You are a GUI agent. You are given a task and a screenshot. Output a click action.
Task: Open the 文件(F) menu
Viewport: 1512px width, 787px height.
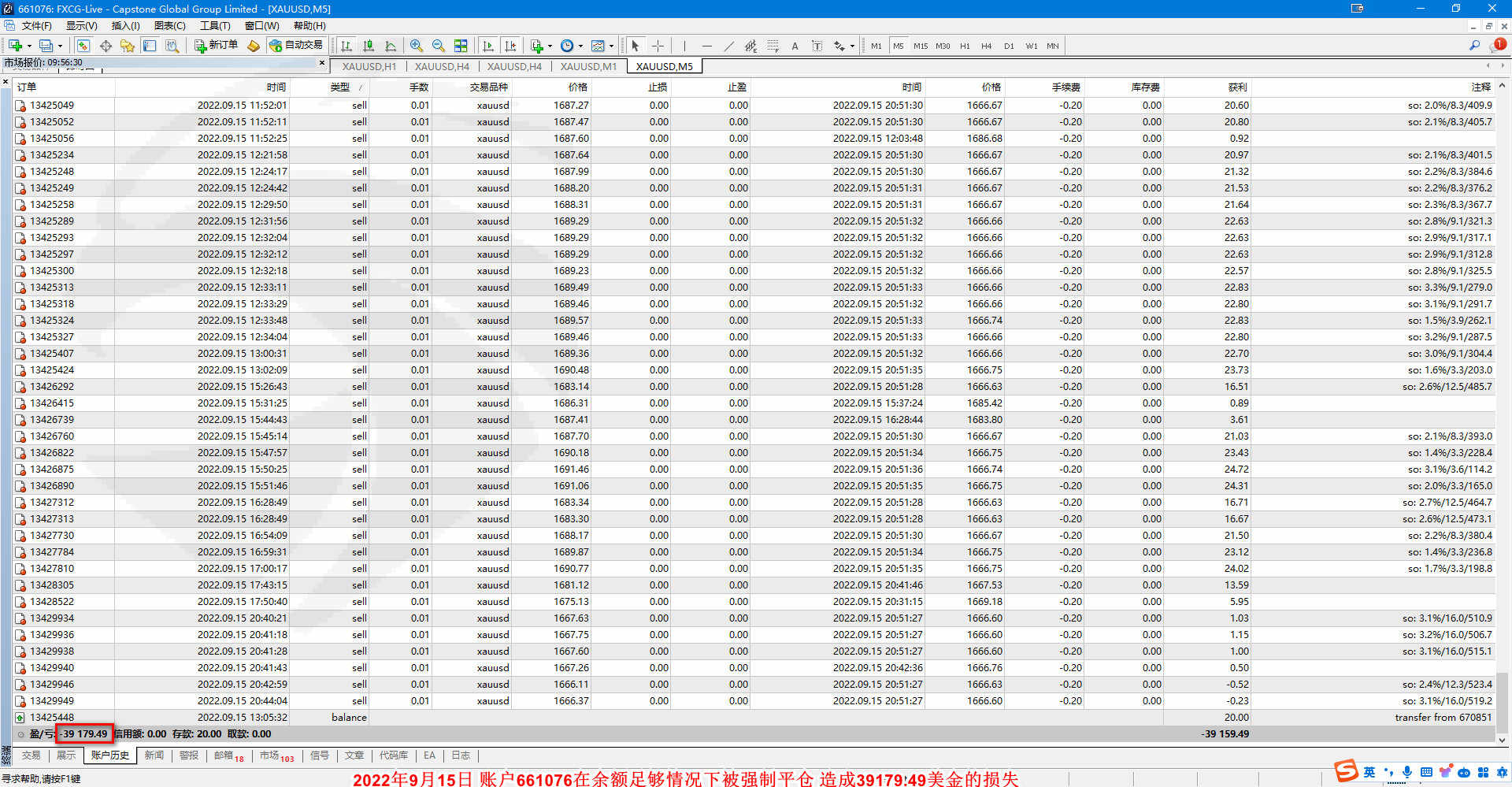click(x=36, y=26)
